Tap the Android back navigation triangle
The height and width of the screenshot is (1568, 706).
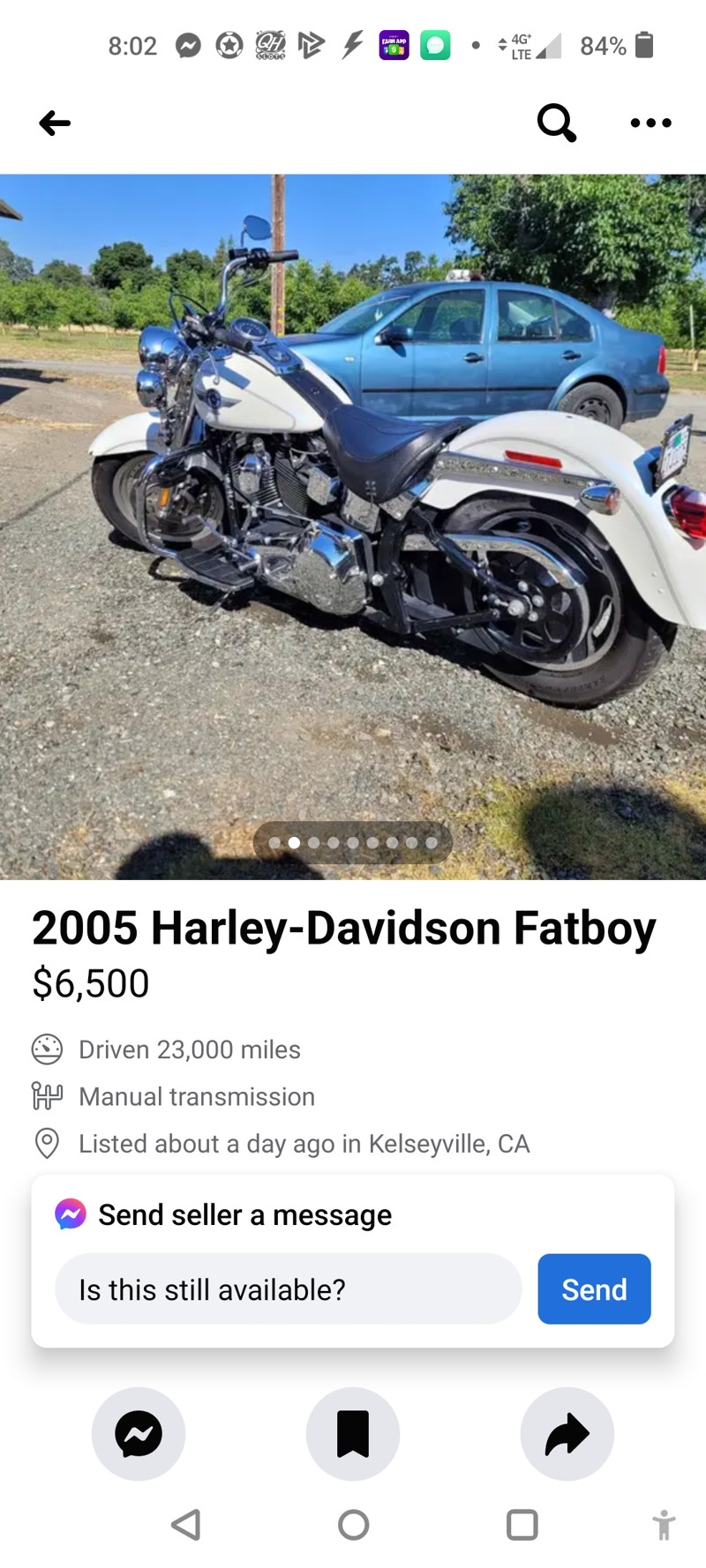pyautogui.click(x=185, y=1524)
